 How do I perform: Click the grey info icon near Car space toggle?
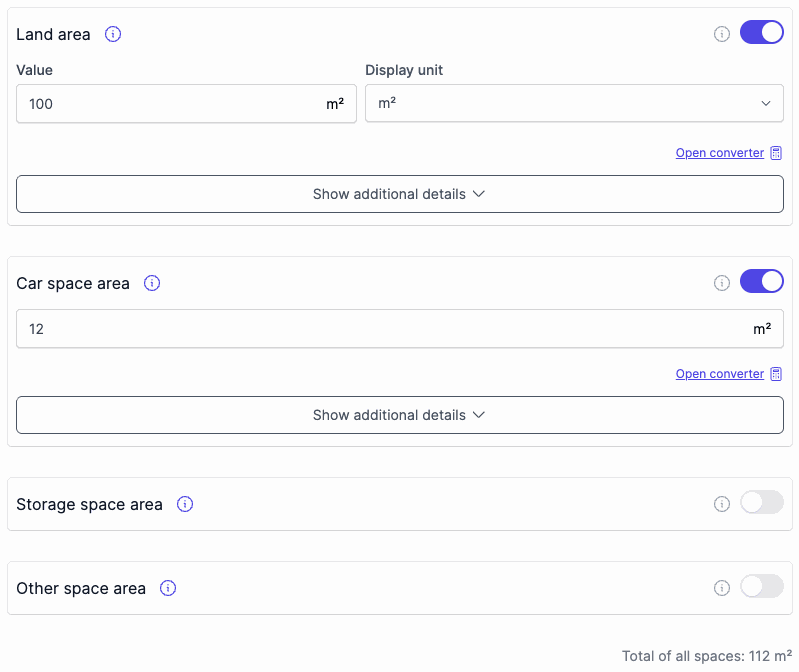point(722,283)
